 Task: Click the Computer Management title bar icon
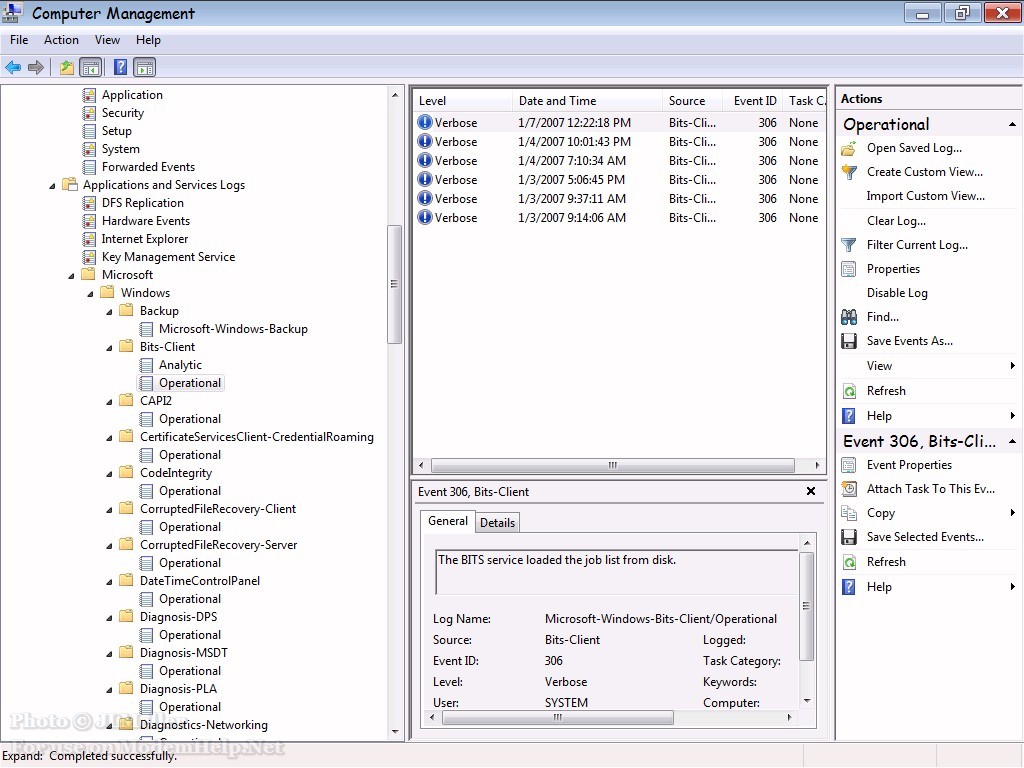12,13
